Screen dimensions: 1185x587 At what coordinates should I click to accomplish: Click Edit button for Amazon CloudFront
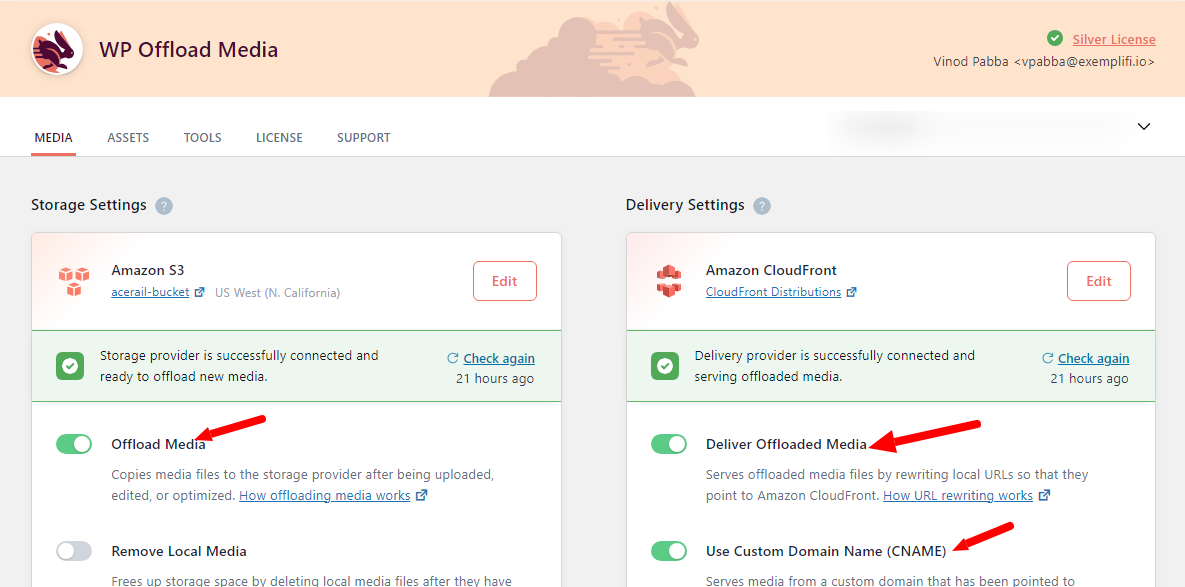(x=1099, y=281)
